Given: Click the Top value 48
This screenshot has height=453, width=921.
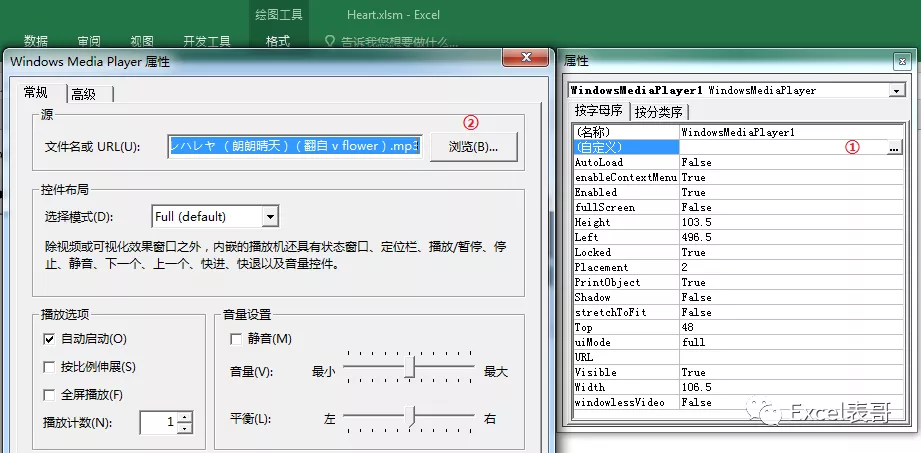Looking at the screenshot, I should point(791,327).
